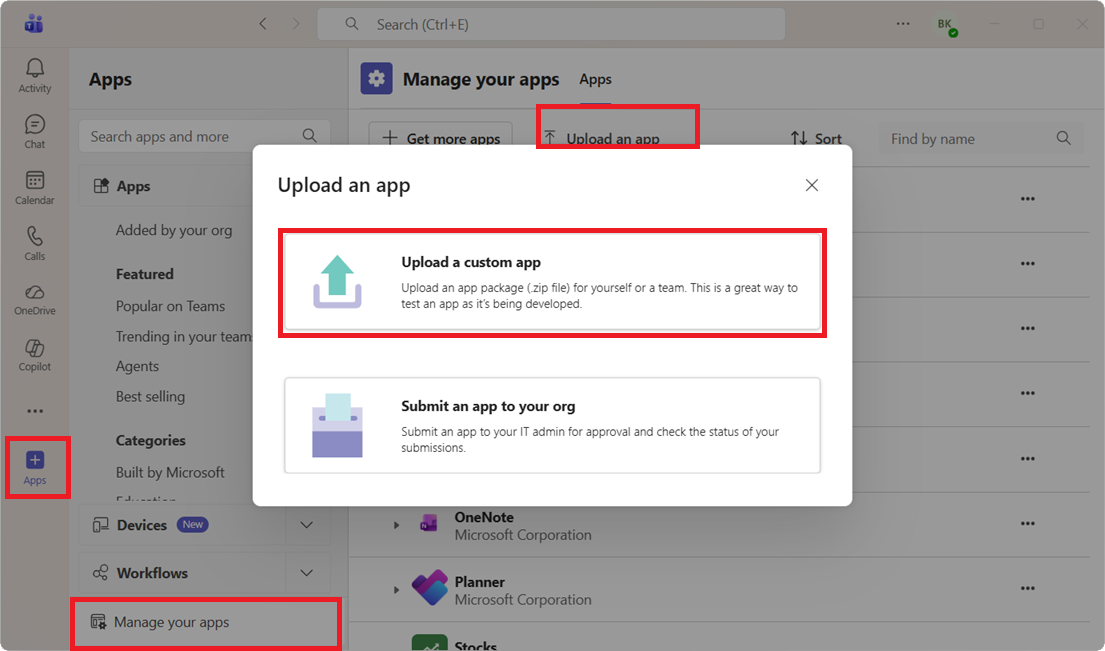This screenshot has height=651, width=1105.
Task: Select the Chat icon in the sidebar
Action: 34,126
